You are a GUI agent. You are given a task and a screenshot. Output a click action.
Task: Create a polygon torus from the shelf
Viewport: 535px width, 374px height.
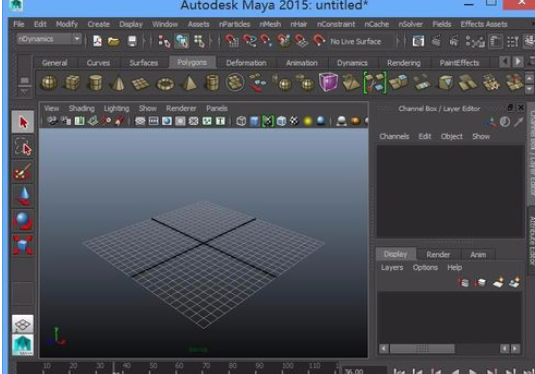[165, 83]
